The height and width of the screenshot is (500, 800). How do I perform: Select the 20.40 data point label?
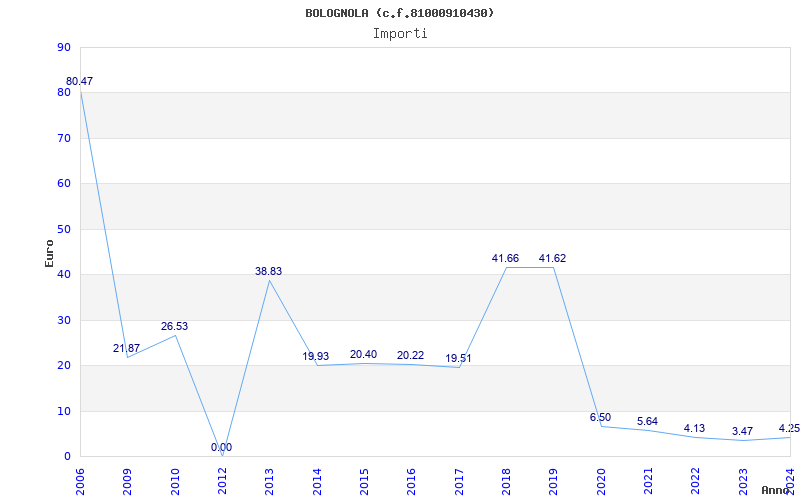[x=363, y=355]
